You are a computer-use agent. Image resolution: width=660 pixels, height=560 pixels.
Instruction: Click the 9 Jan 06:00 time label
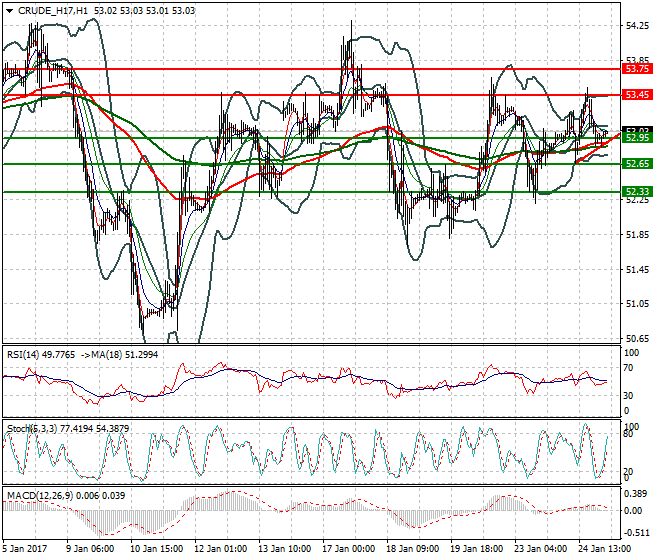90,549
